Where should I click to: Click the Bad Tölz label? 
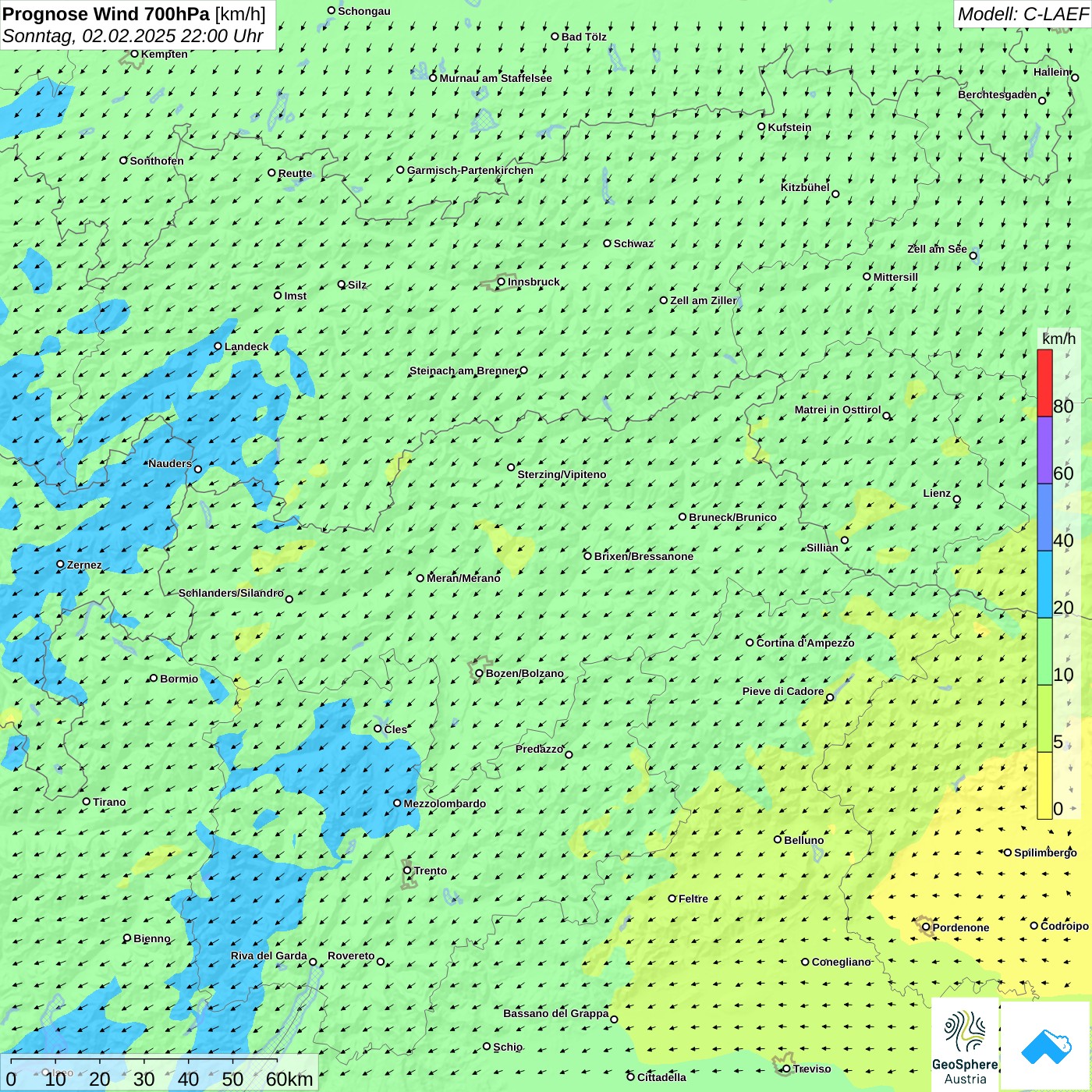point(584,37)
